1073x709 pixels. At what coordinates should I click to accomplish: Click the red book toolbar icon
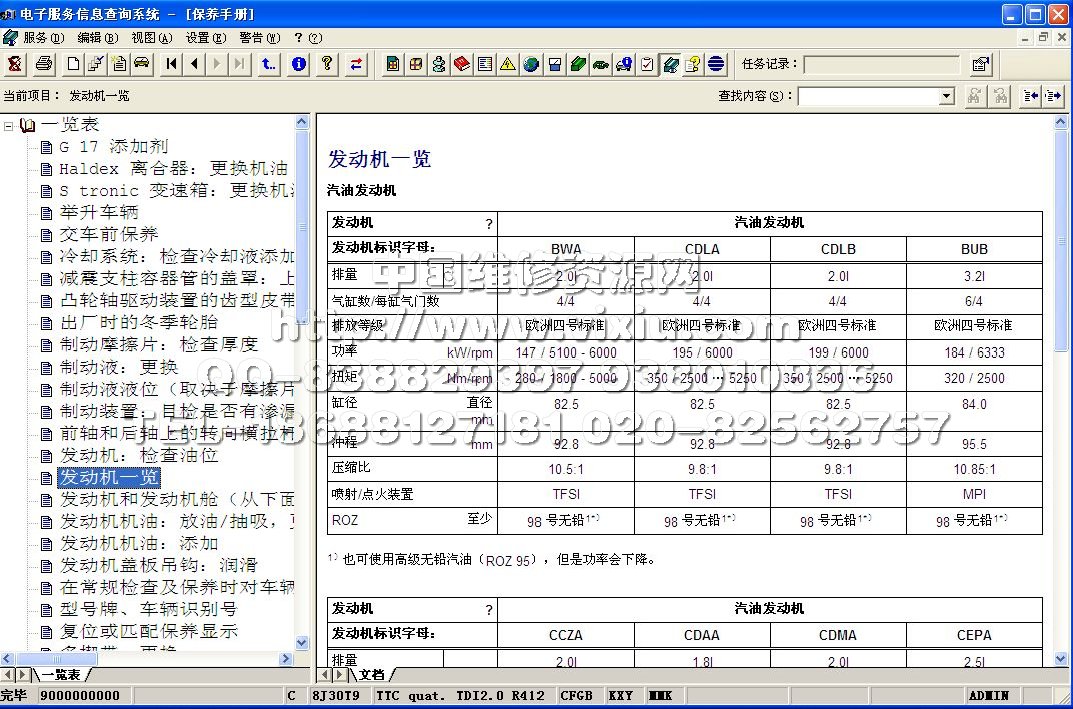(461, 64)
